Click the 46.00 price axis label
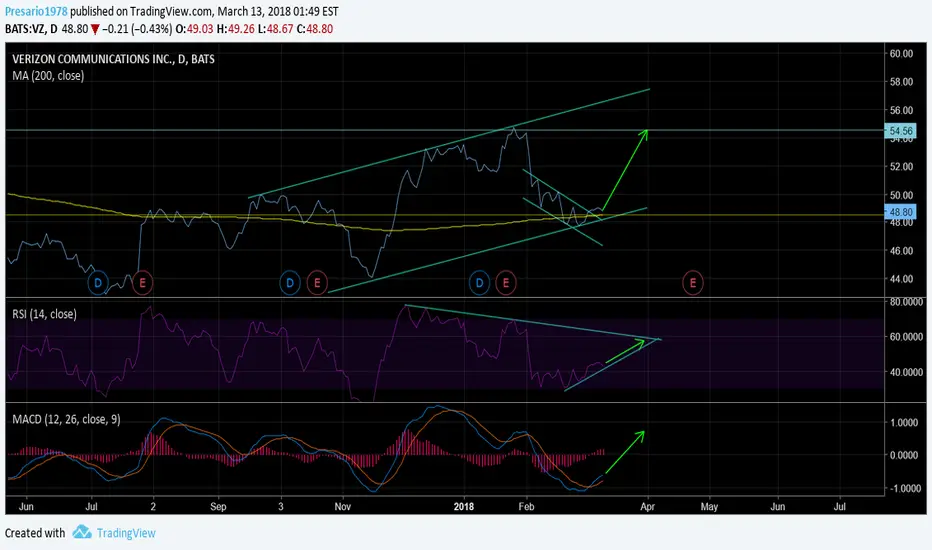The image size is (932, 550). 901,250
